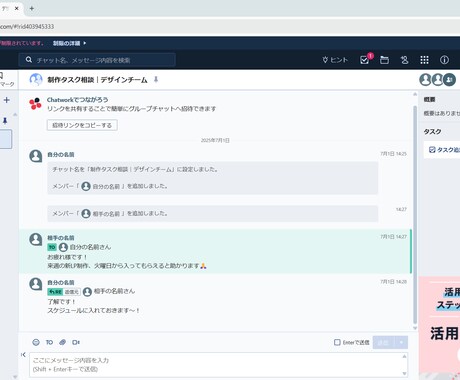This screenshot has height=380, width=460.
Task: Click the search magnifier icon
Action: click(x=29, y=60)
